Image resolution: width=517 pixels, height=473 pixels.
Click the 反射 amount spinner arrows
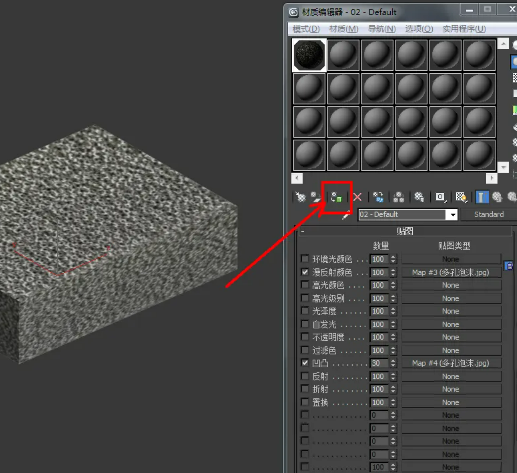coord(393,376)
